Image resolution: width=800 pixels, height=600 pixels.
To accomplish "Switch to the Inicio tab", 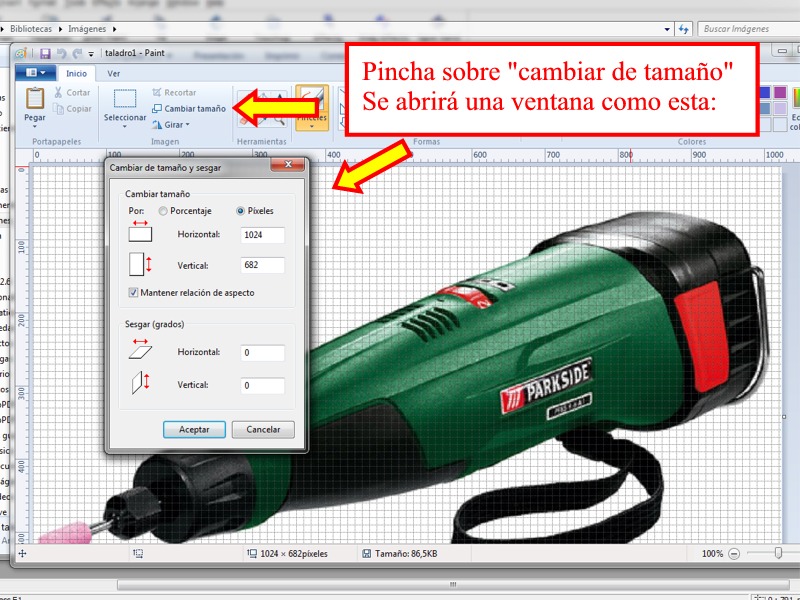I will (x=76, y=73).
